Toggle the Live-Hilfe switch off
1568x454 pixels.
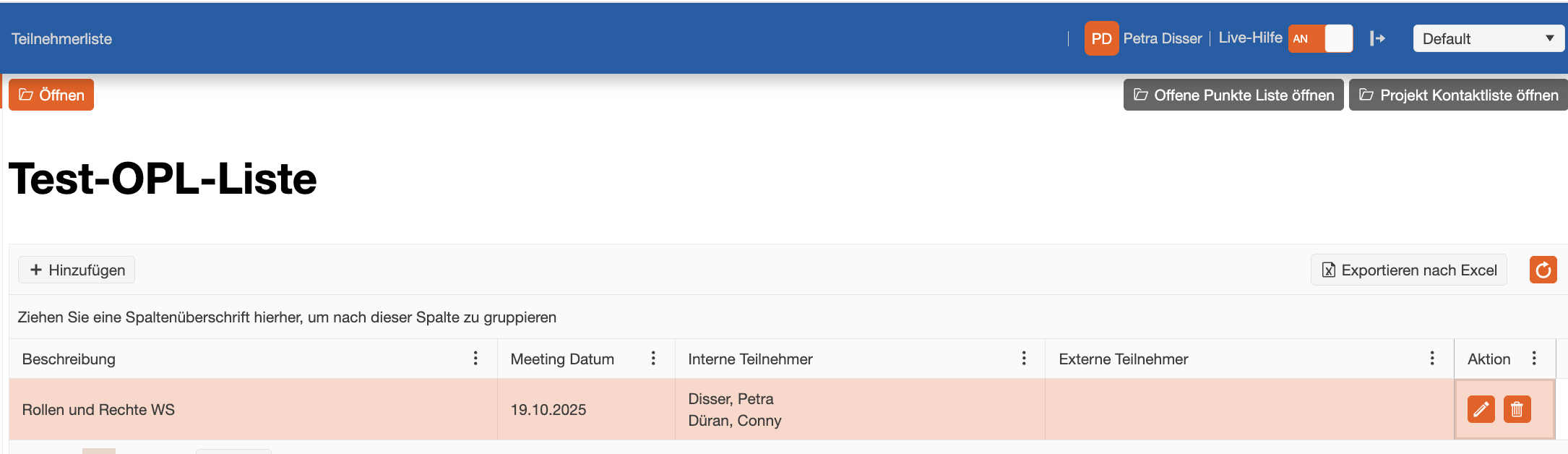(x=1320, y=38)
